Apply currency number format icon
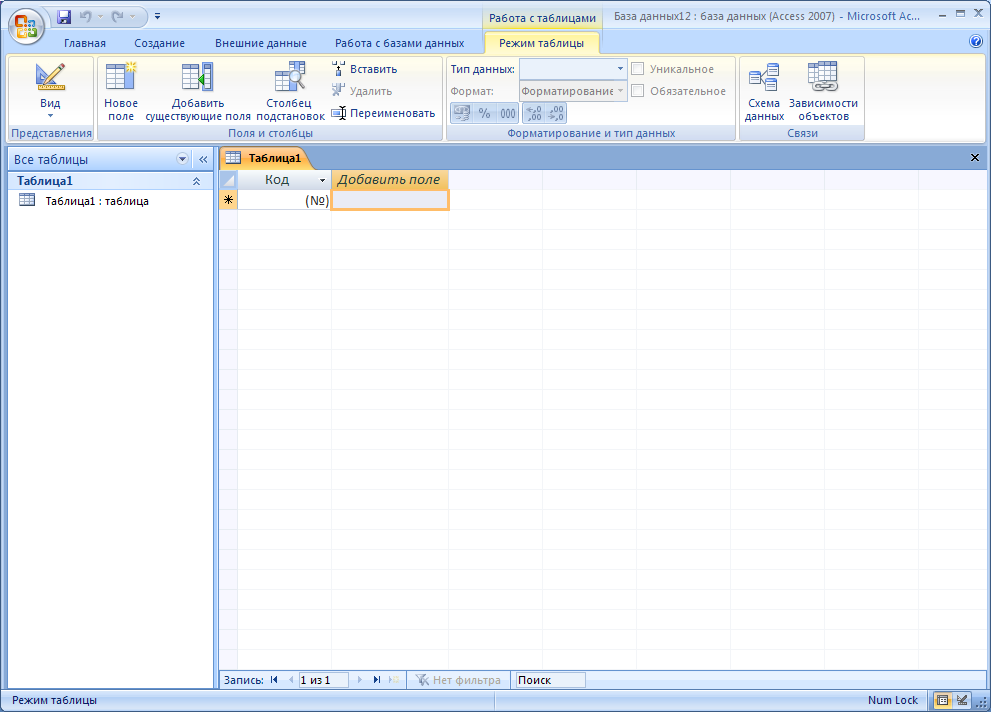The image size is (991, 712). [x=461, y=113]
